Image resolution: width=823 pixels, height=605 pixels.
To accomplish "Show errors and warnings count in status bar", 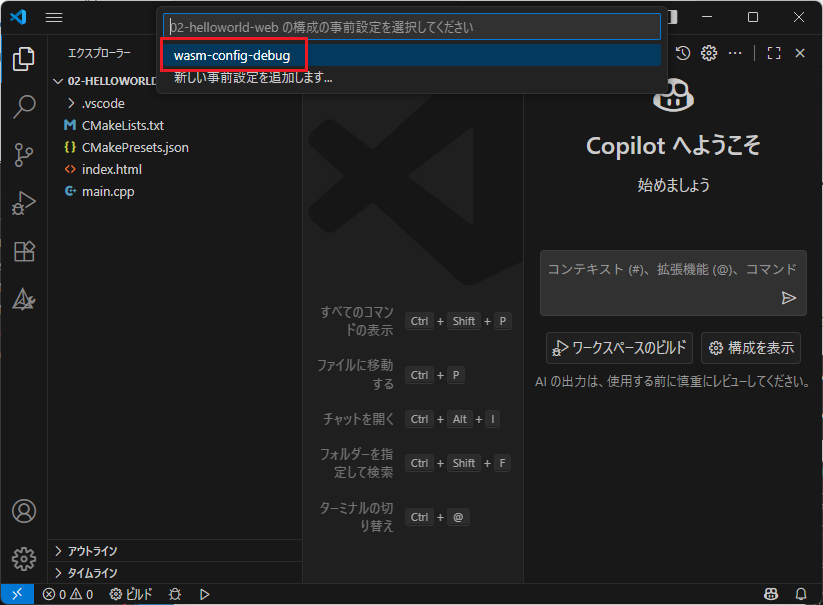I will point(68,594).
